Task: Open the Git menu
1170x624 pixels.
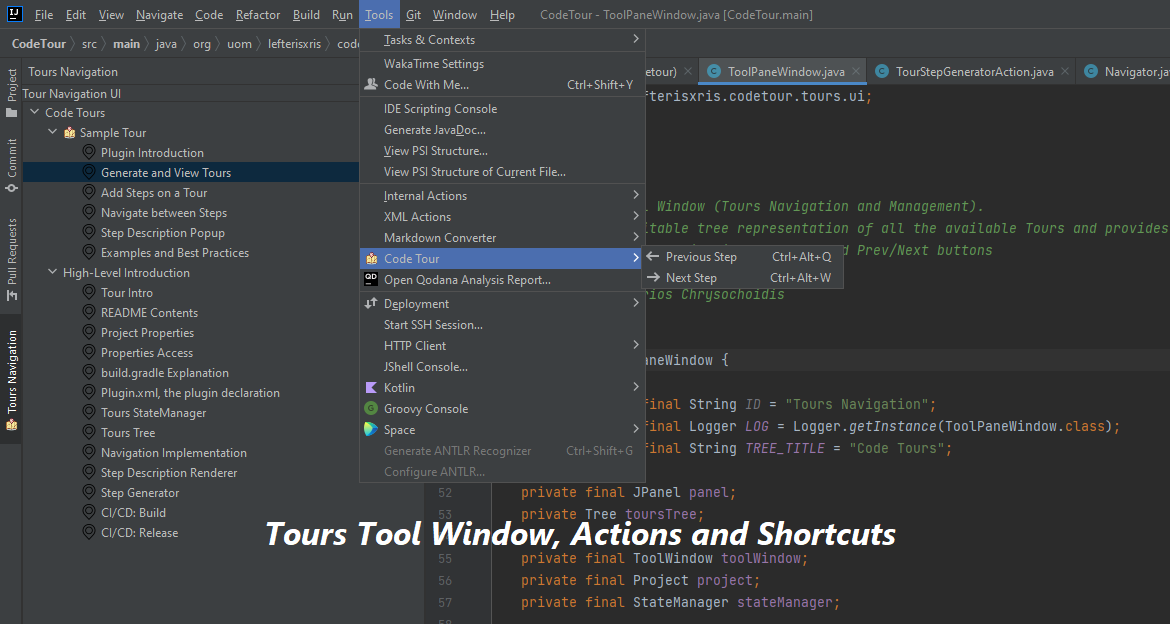Action: point(413,15)
